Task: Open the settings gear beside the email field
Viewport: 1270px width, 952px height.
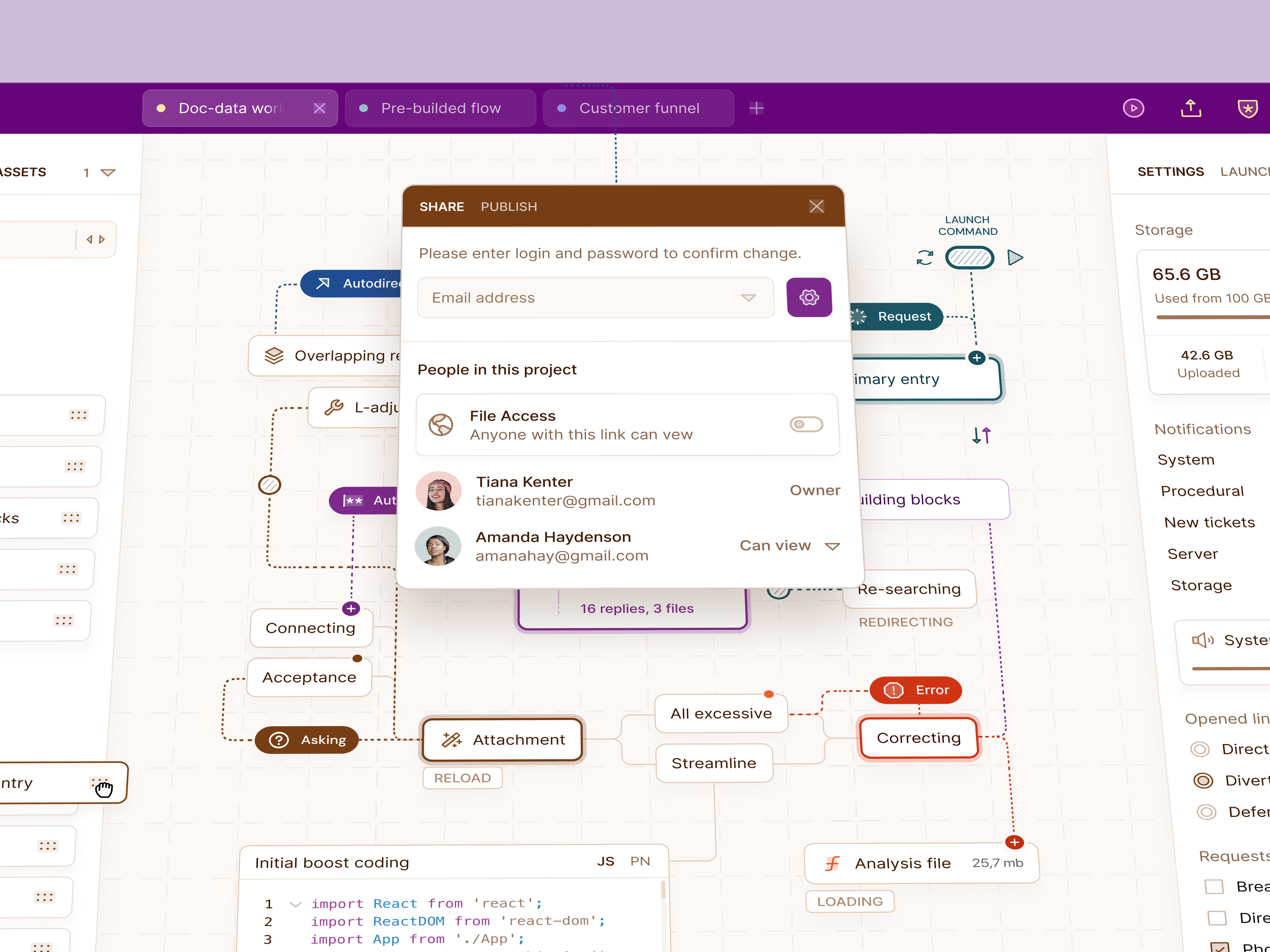Action: [809, 297]
